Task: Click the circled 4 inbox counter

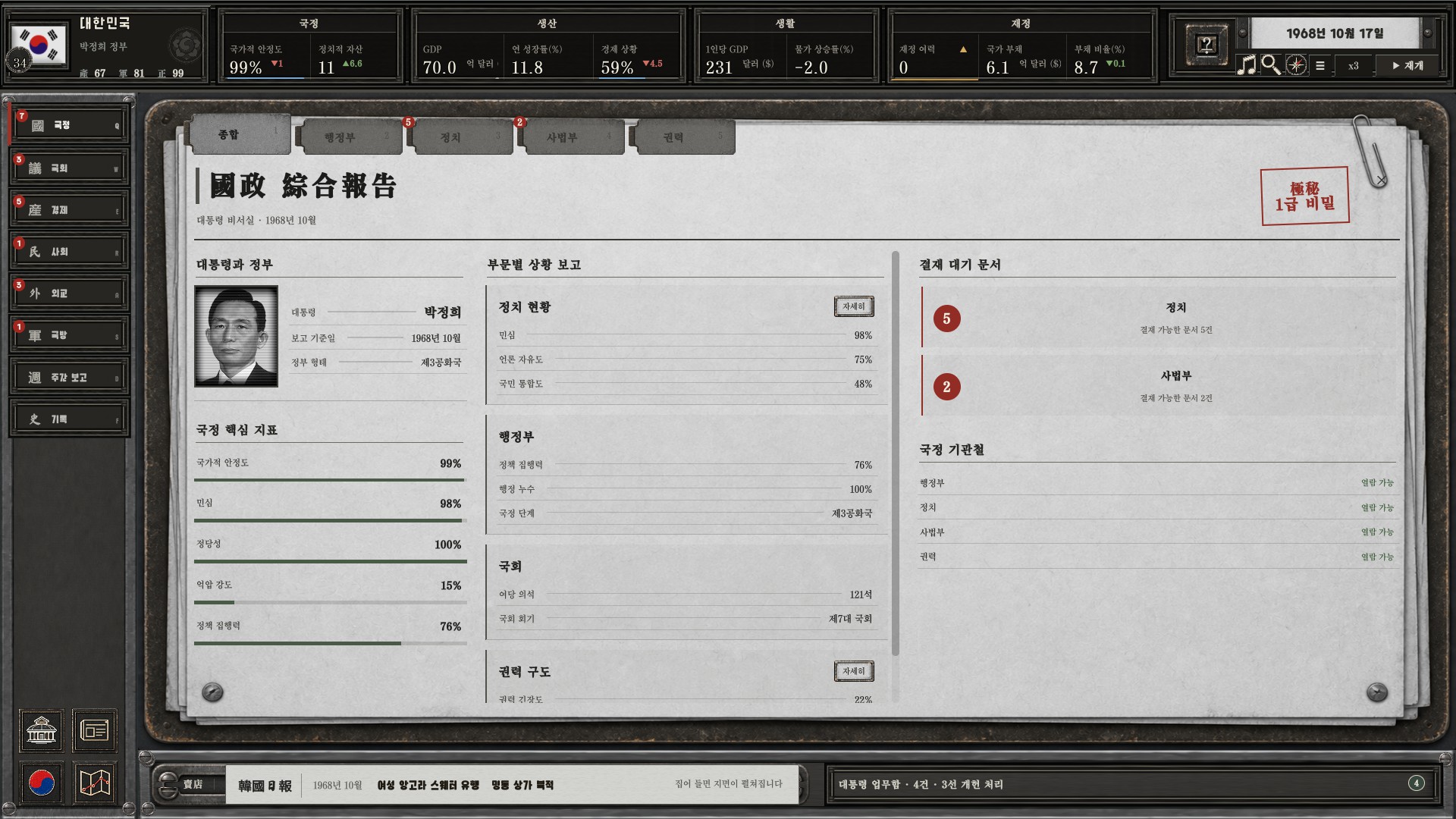Action: (x=1416, y=783)
